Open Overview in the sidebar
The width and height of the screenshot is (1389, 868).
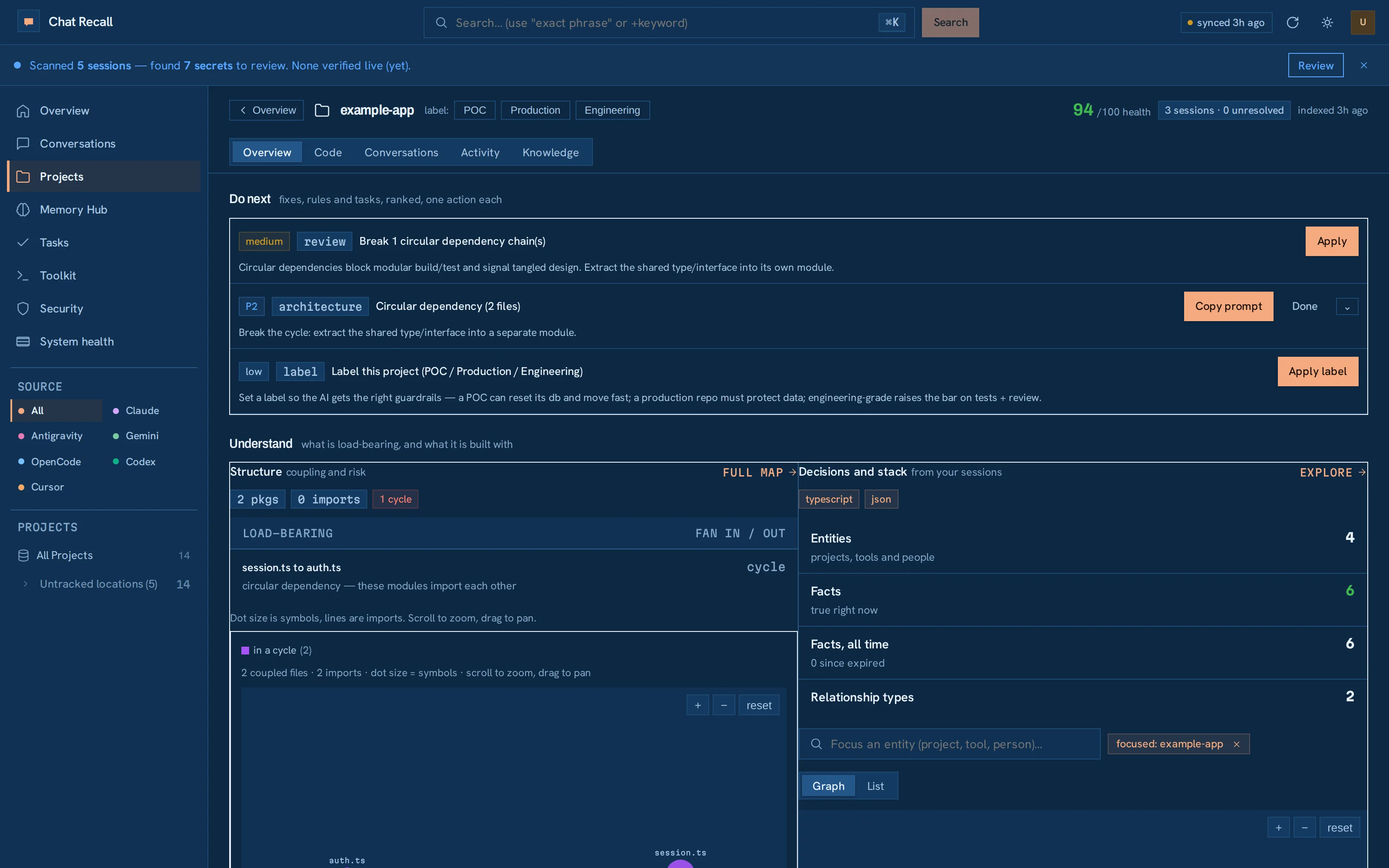(104, 111)
